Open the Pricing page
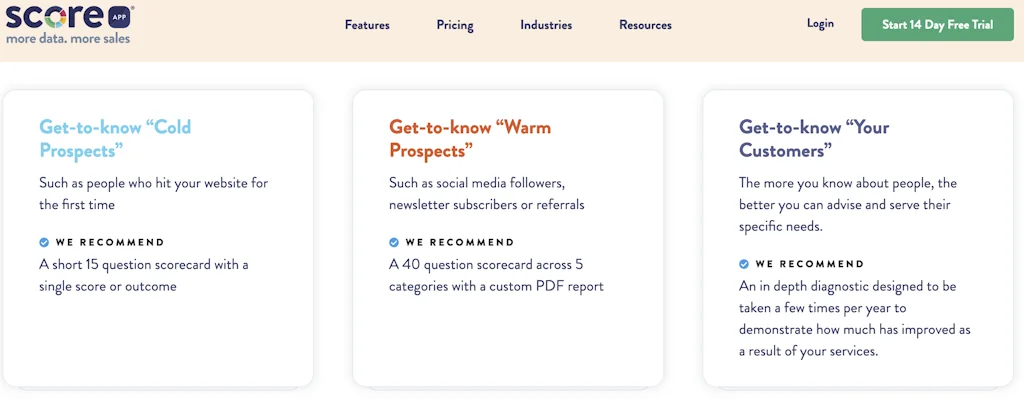 point(455,25)
